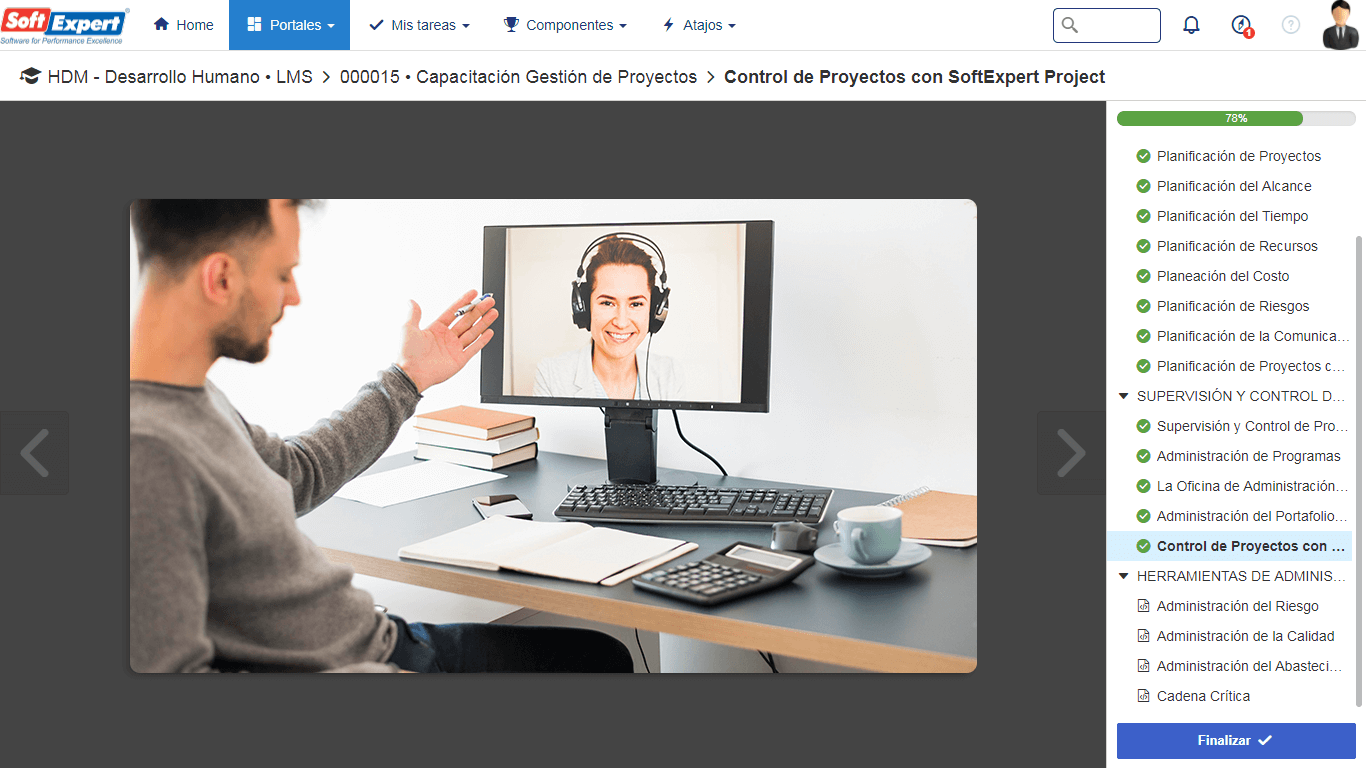Go to the next slide arrow
This screenshot has width=1366, height=768.
(1071, 453)
